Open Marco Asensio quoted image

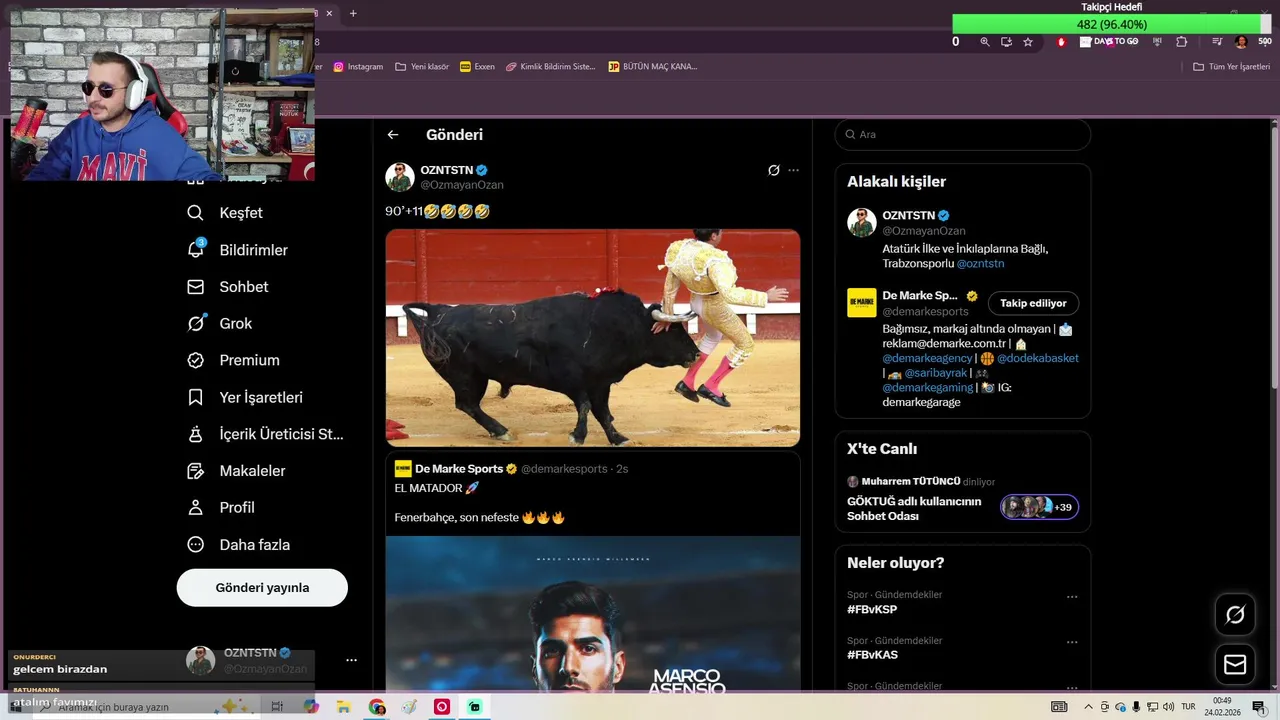click(593, 614)
